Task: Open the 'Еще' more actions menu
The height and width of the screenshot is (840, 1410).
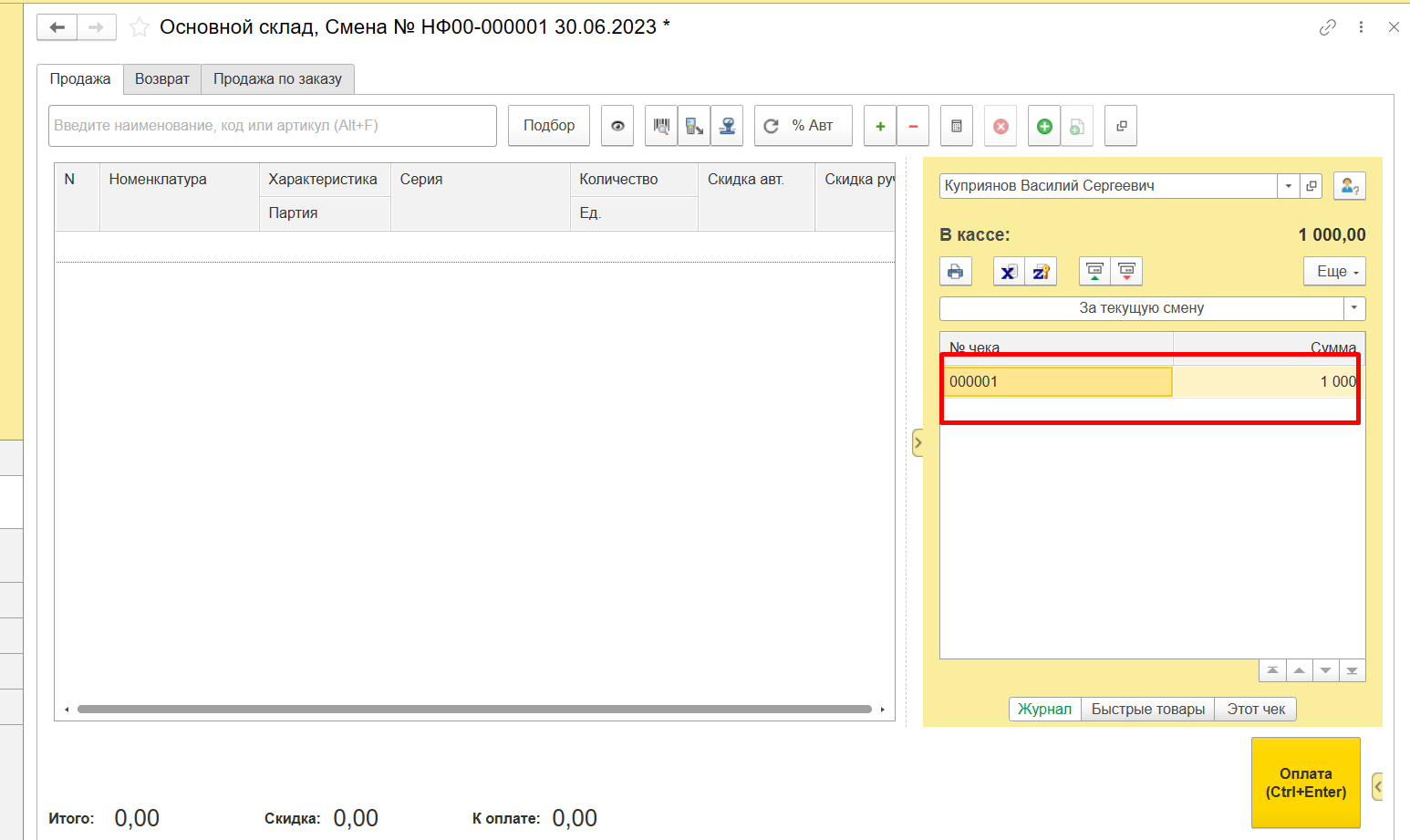Action: (1334, 272)
